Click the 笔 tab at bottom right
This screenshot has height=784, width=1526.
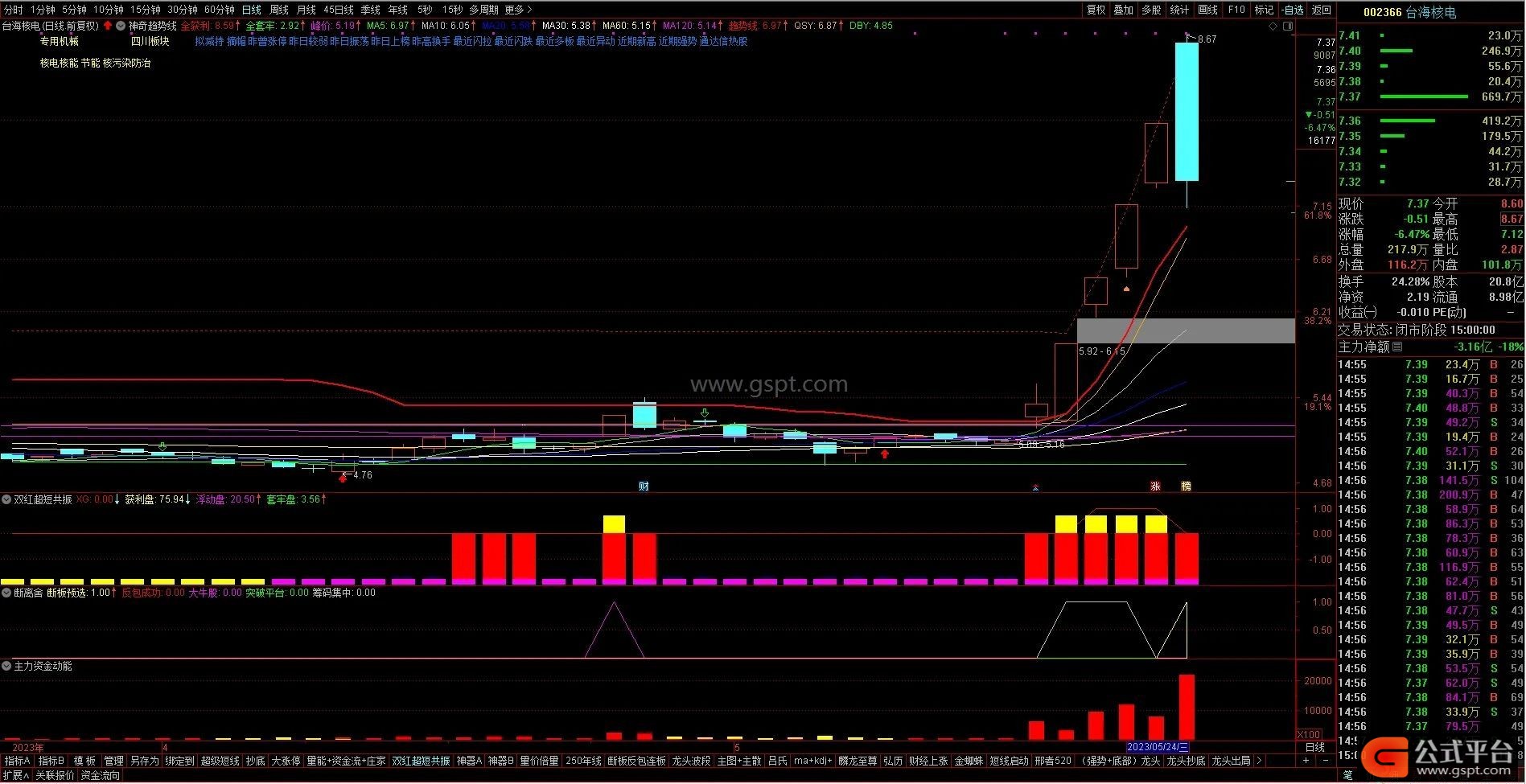click(1347, 775)
